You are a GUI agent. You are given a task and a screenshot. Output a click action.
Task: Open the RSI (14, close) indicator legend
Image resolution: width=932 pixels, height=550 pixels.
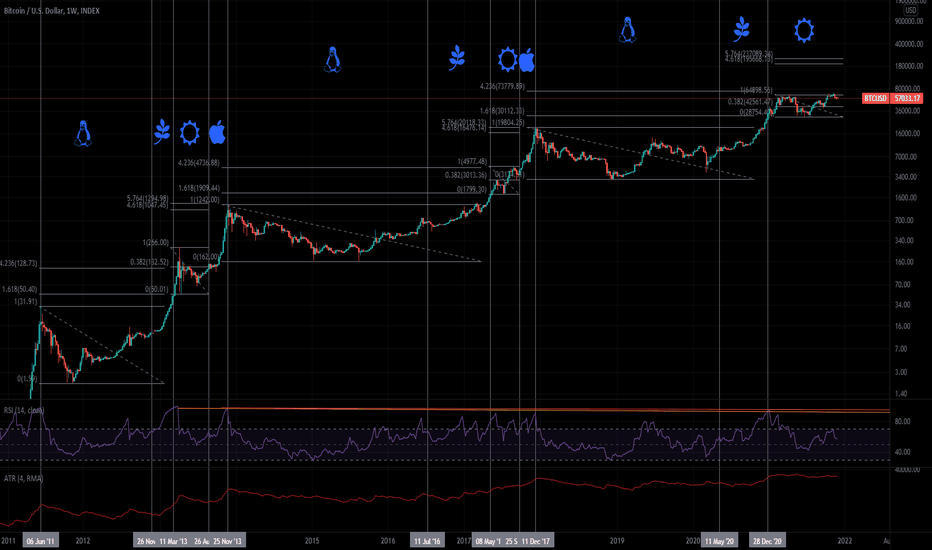tap(24, 410)
